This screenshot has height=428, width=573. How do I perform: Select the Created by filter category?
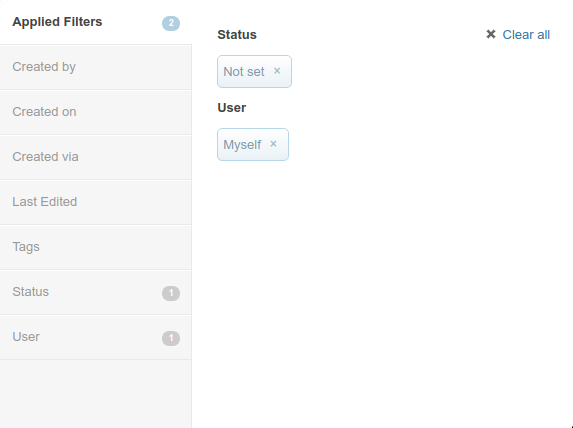coord(96,67)
